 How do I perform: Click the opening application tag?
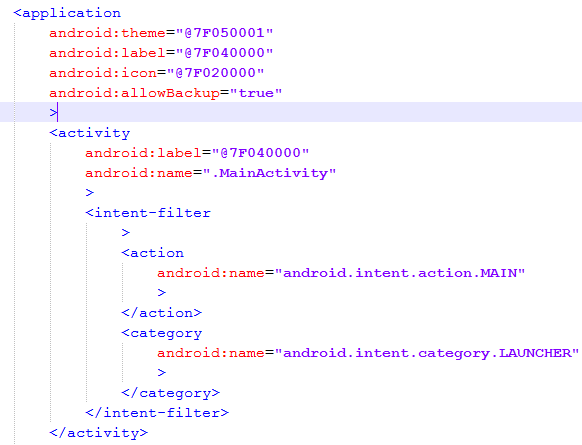tap(67, 13)
